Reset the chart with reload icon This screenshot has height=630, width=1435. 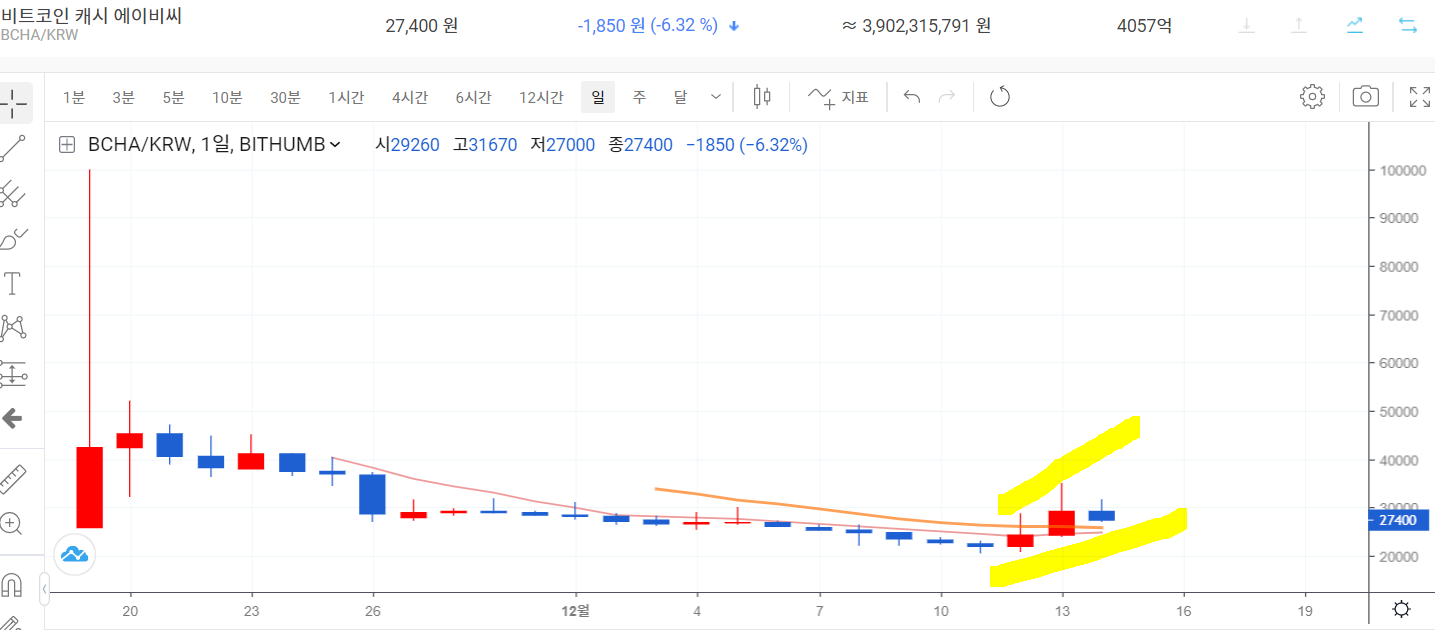pos(1000,97)
